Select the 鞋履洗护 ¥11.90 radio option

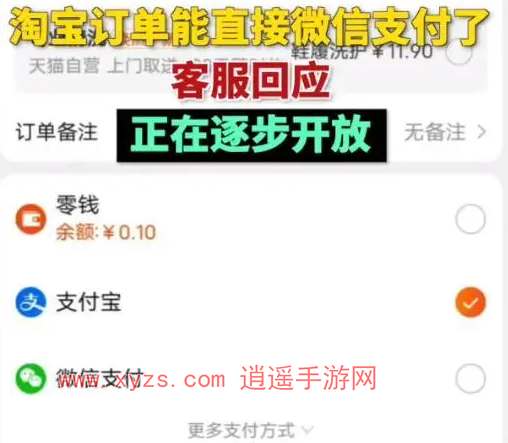coord(459,53)
